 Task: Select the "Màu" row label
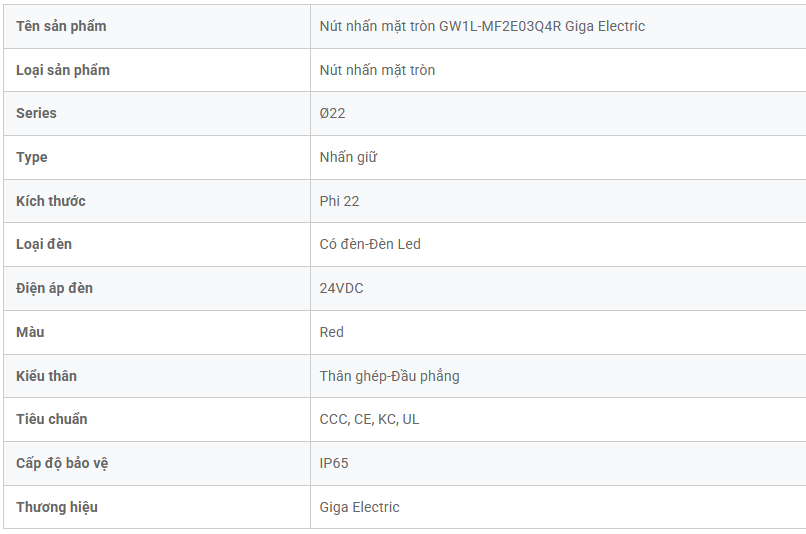(30, 332)
